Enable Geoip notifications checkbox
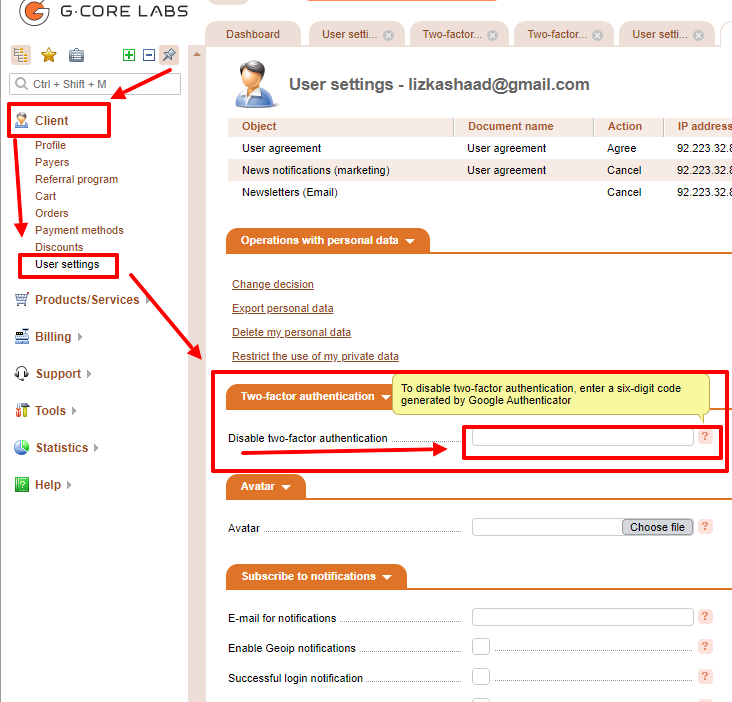This screenshot has width=732, height=702. pos(480,646)
